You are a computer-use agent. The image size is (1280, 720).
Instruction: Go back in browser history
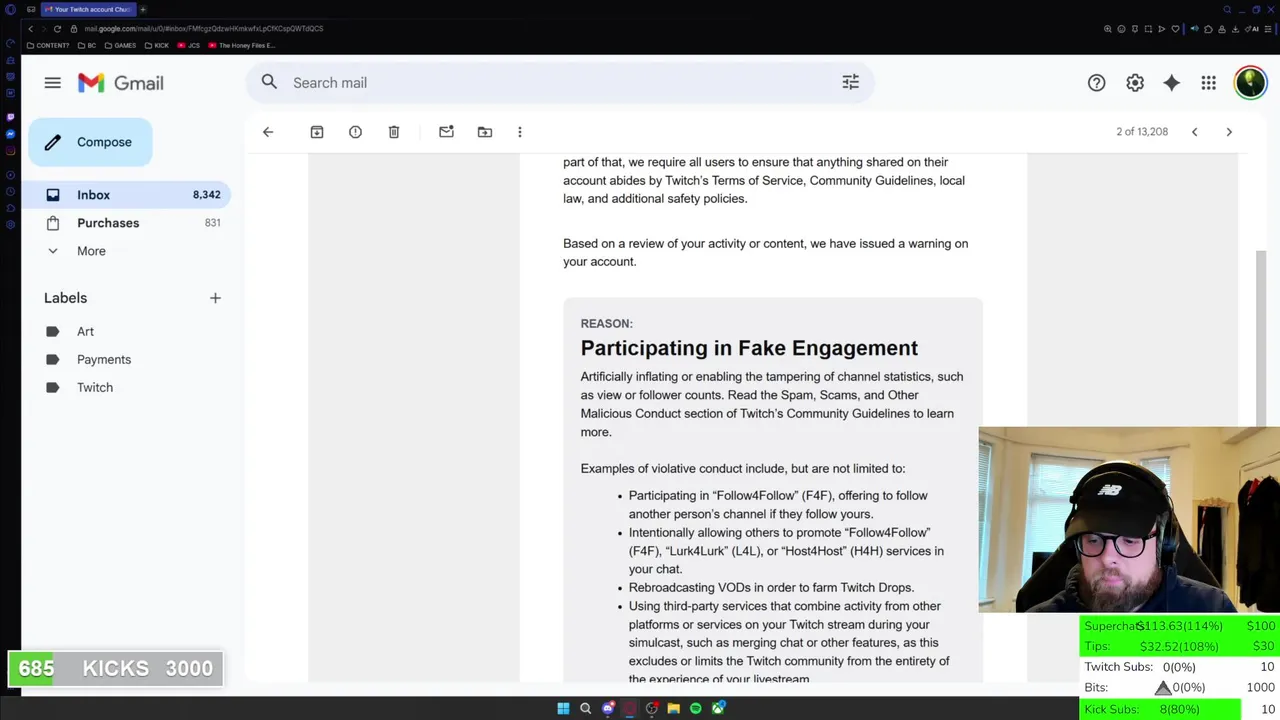click(x=30, y=29)
